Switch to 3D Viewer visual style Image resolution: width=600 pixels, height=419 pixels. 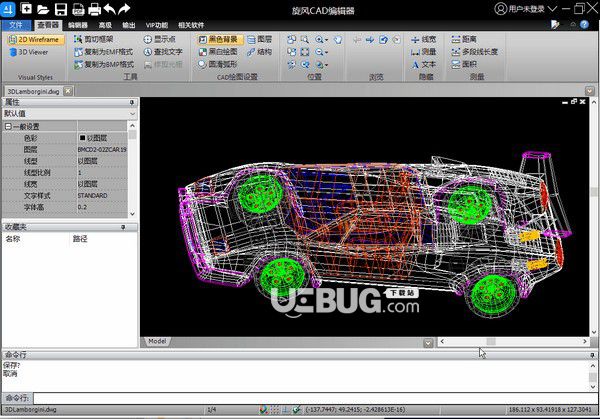[29, 52]
